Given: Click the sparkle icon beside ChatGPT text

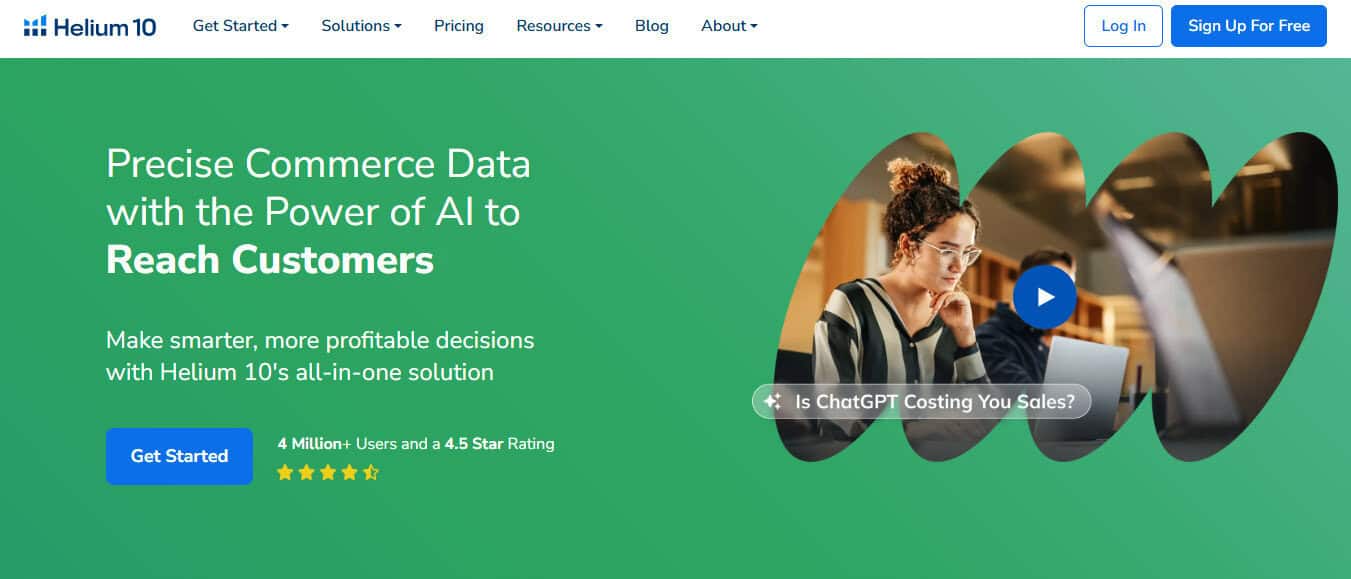Looking at the screenshot, I should (772, 402).
